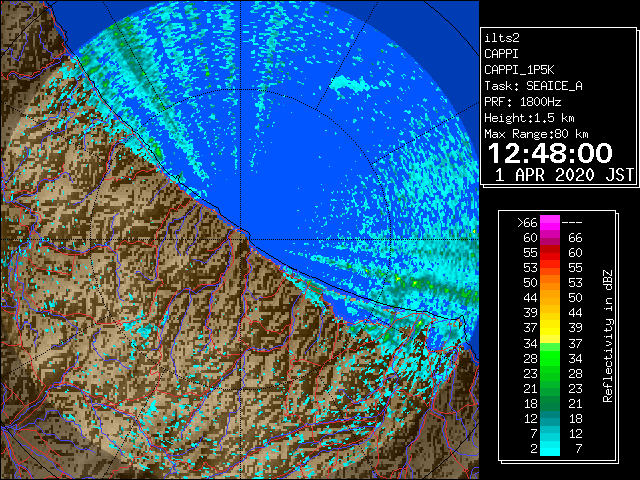The height and width of the screenshot is (480, 640).
Task: Pick the orange 50–53 dBZ legend swatch
Action: click(x=549, y=282)
